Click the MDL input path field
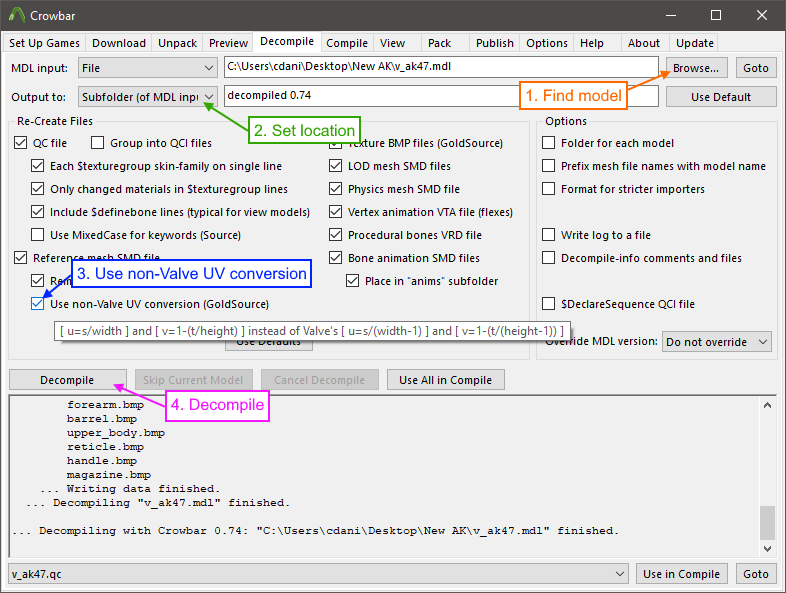The height and width of the screenshot is (593, 786). [x=441, y=67]
